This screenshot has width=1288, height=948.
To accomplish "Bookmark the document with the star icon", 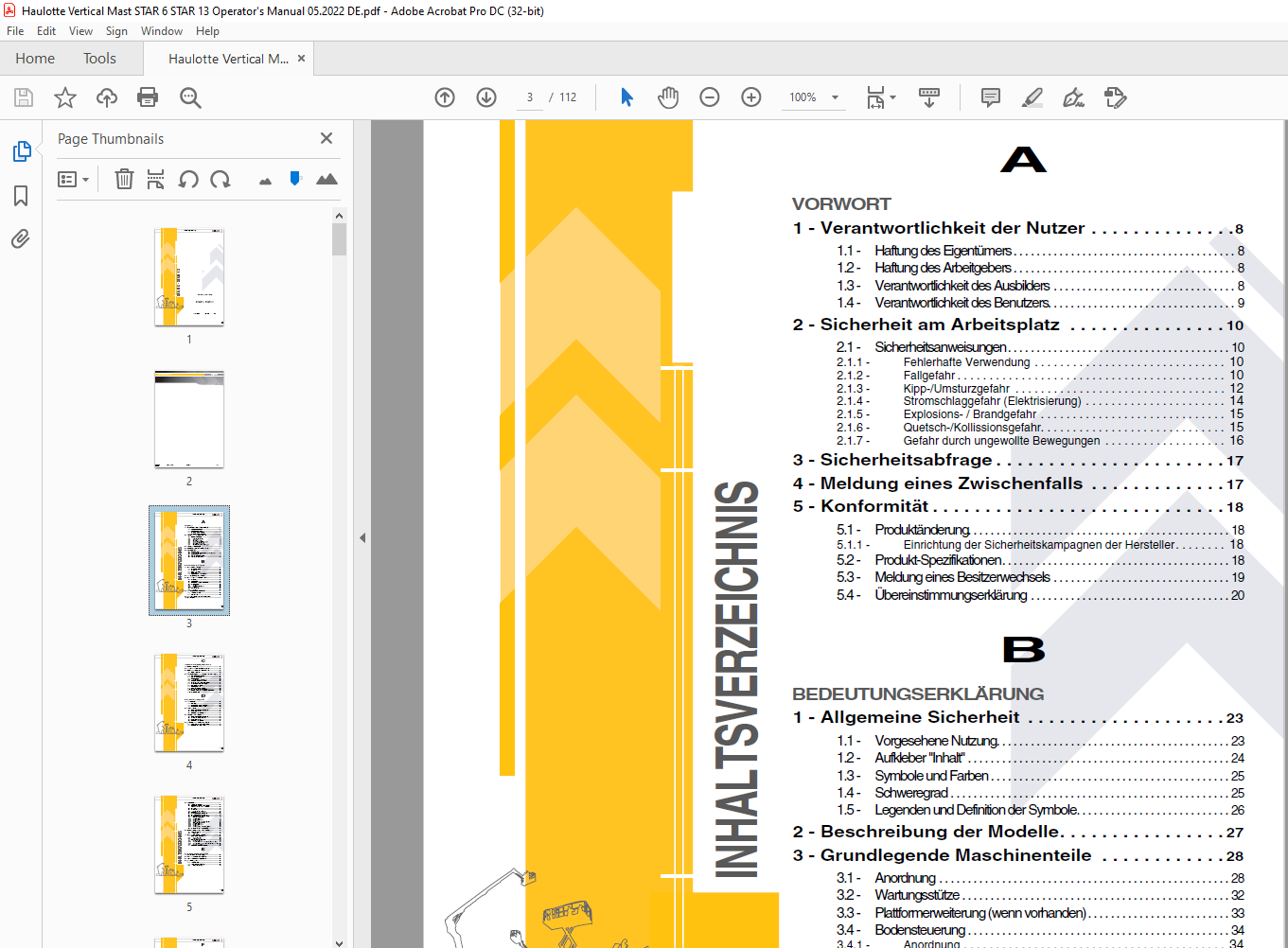I will click(65, 97).
